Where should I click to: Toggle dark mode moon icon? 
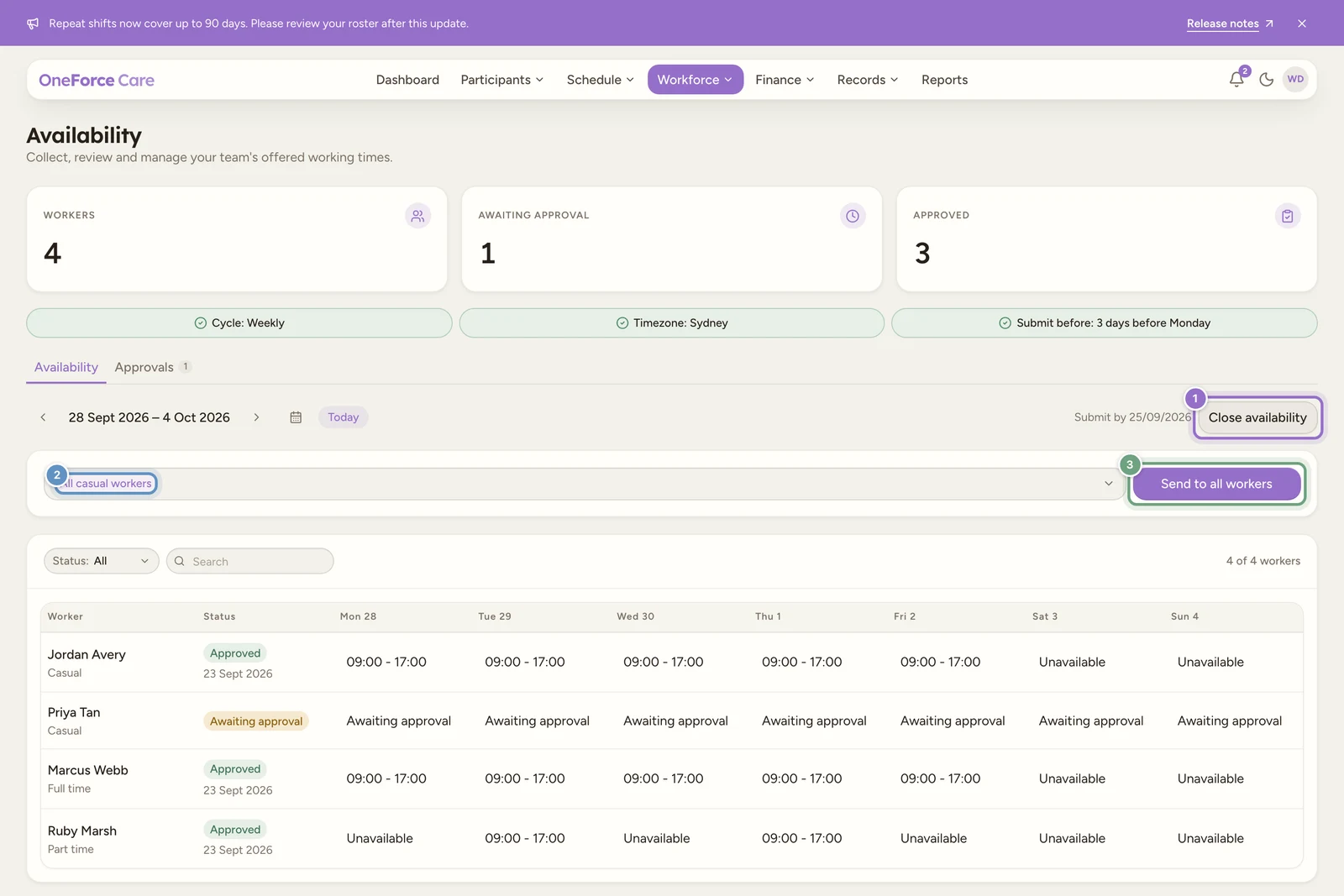tap(1267, 80)
